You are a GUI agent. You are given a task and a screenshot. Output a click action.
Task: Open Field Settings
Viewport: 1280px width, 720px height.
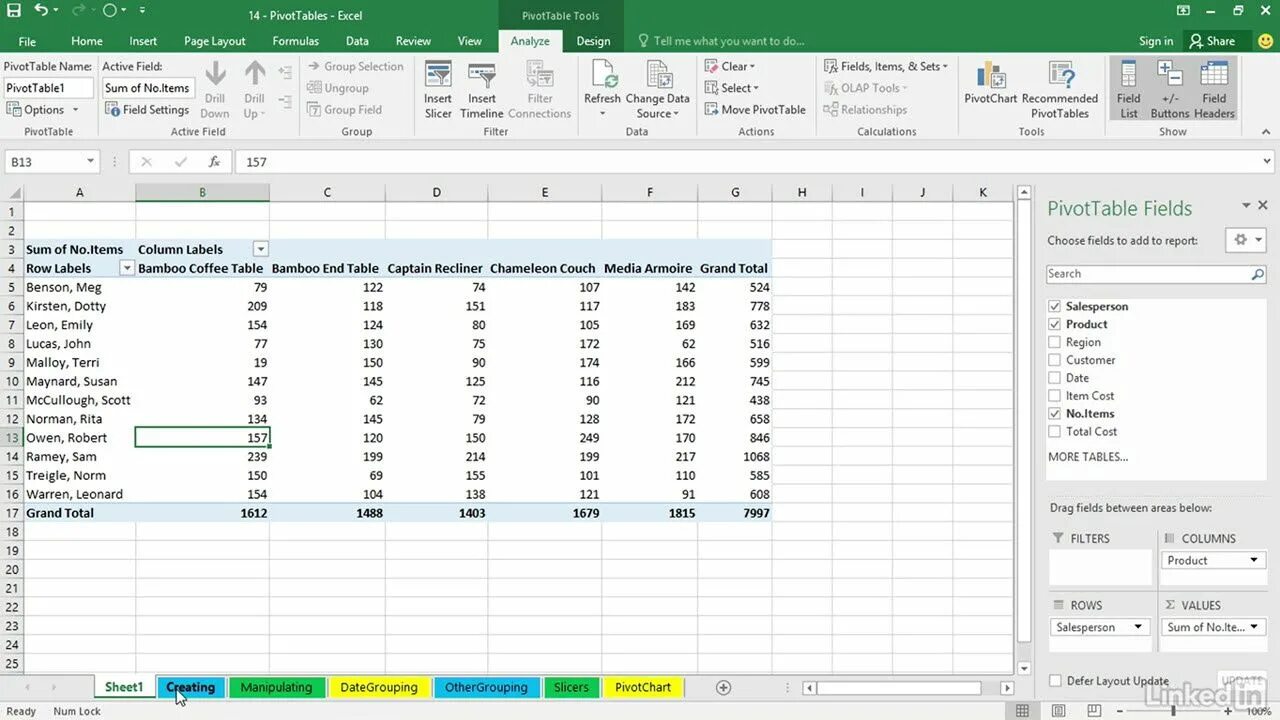click(x=147, y=110)
